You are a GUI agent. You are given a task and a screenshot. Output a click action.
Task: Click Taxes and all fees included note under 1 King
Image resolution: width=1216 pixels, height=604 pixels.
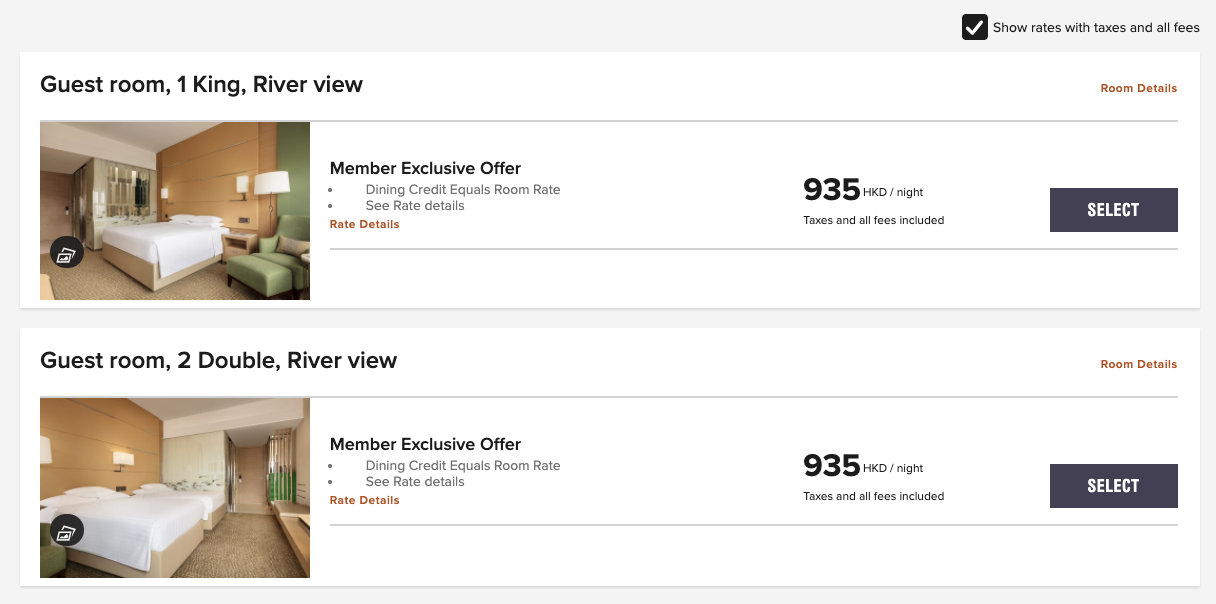pos(874,220)
